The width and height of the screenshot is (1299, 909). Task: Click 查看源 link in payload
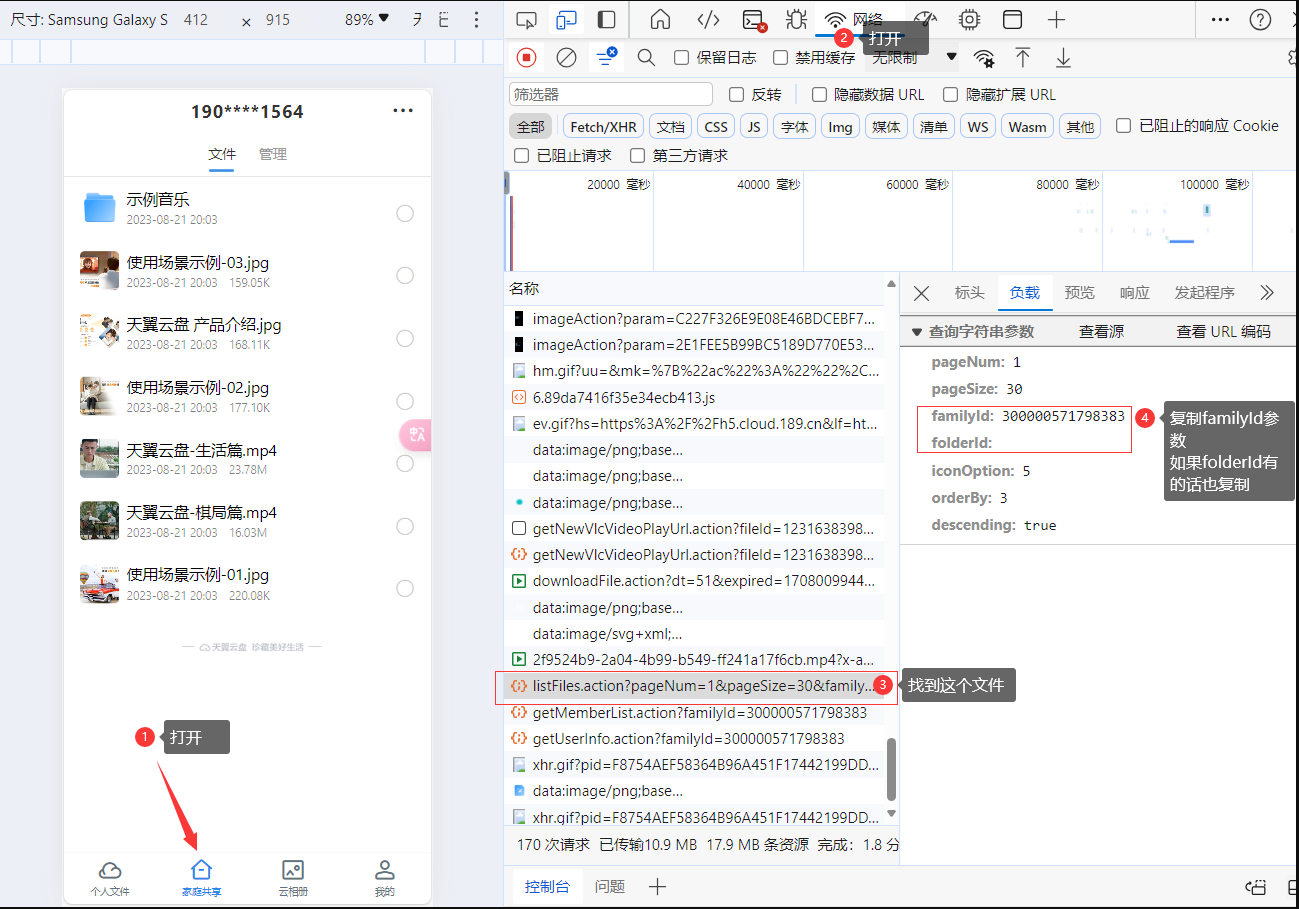[x=1101, y=332]
